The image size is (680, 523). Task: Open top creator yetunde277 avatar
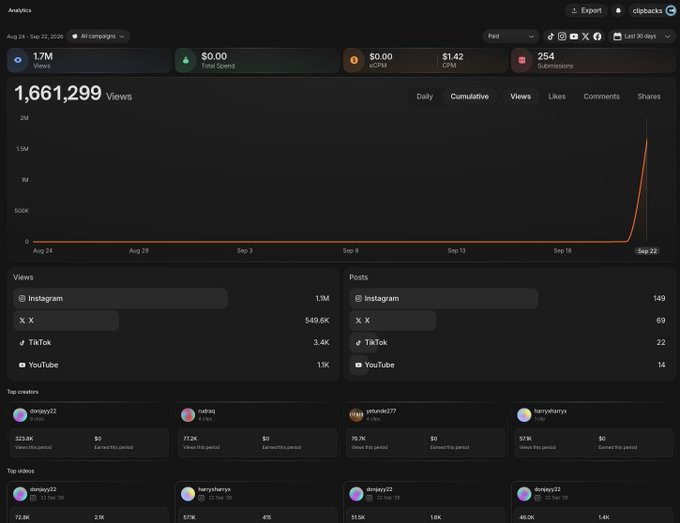356,415
